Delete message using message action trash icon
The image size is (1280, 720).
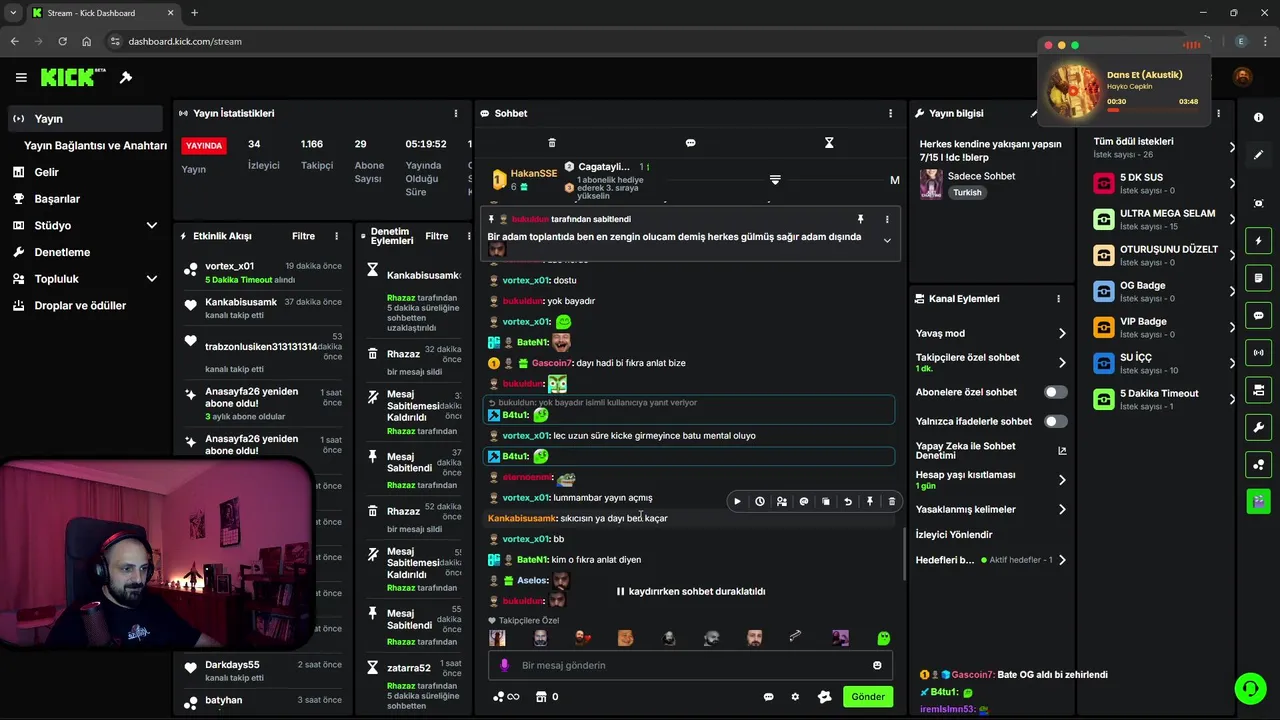point(892,502)
